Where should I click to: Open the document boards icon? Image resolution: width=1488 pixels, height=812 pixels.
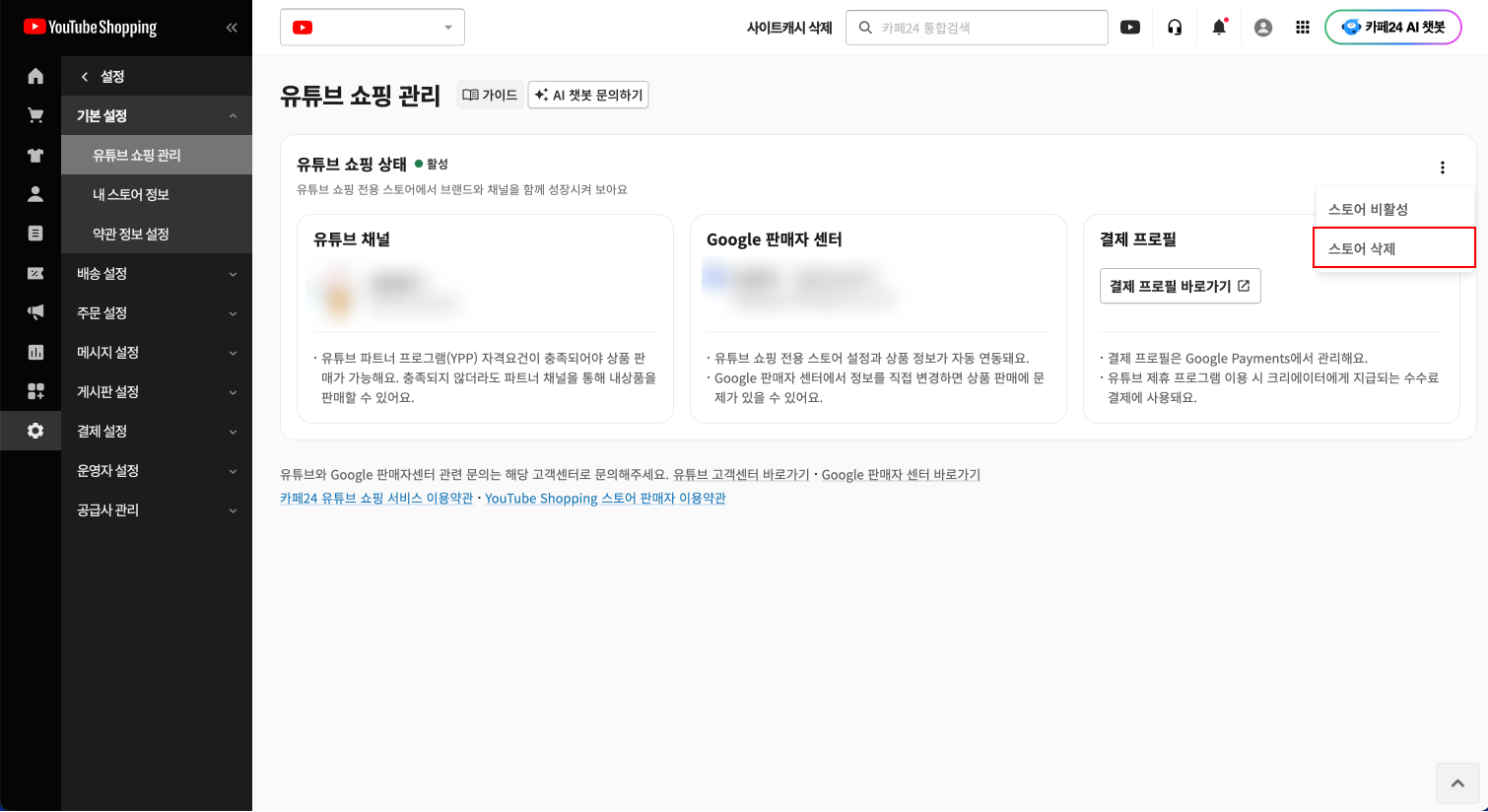[x=35, y=234]
